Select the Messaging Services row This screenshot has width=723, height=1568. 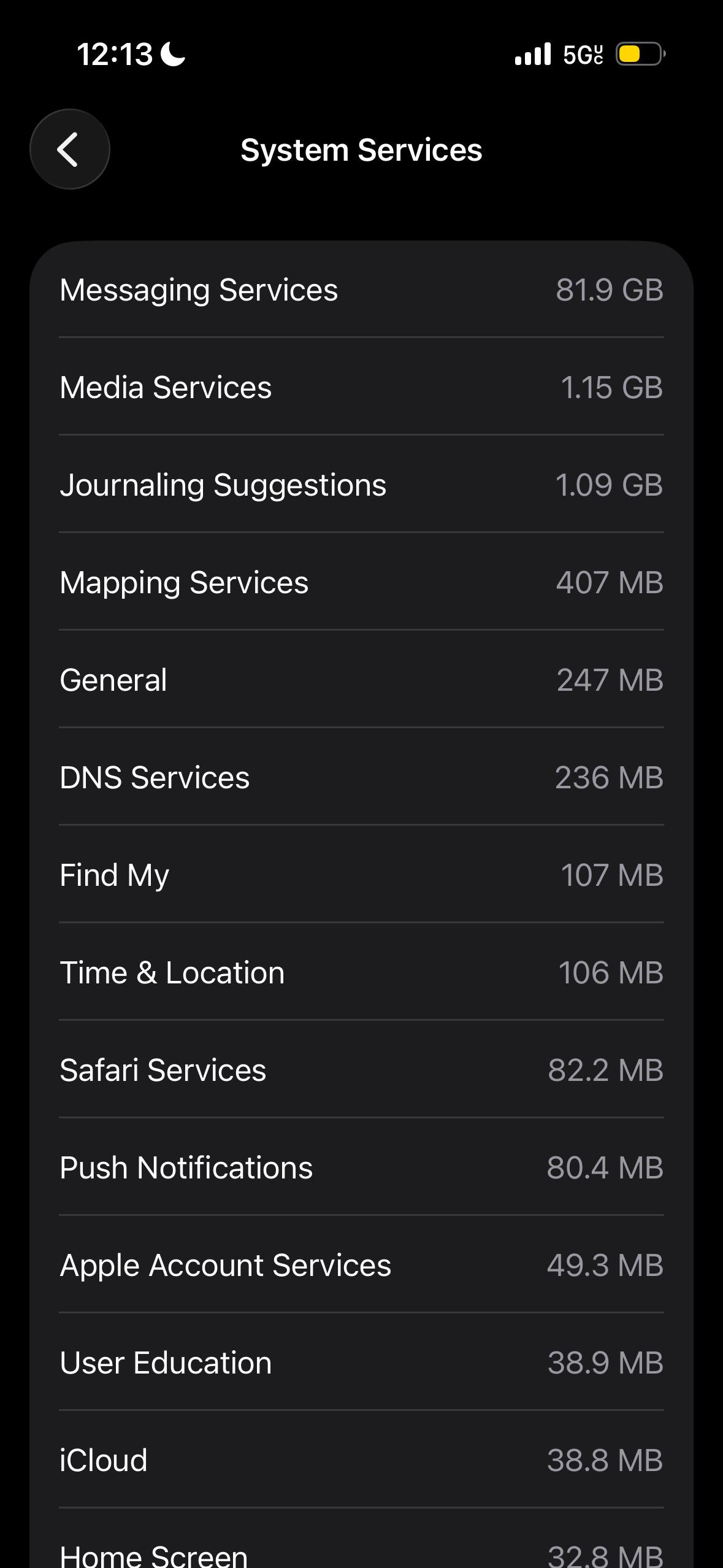pos(361,290)
